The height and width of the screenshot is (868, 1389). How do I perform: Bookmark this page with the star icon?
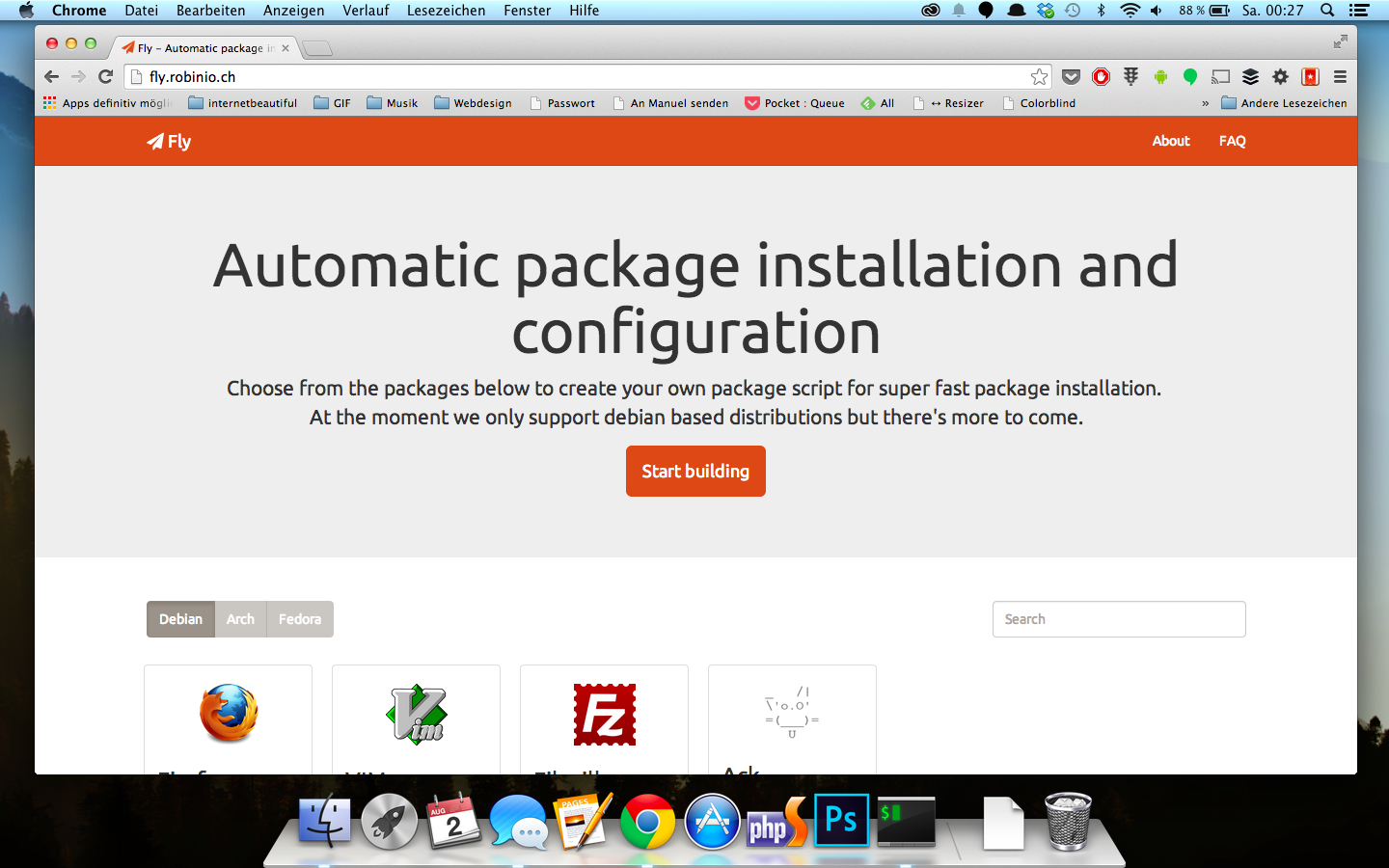point(1039,77)
